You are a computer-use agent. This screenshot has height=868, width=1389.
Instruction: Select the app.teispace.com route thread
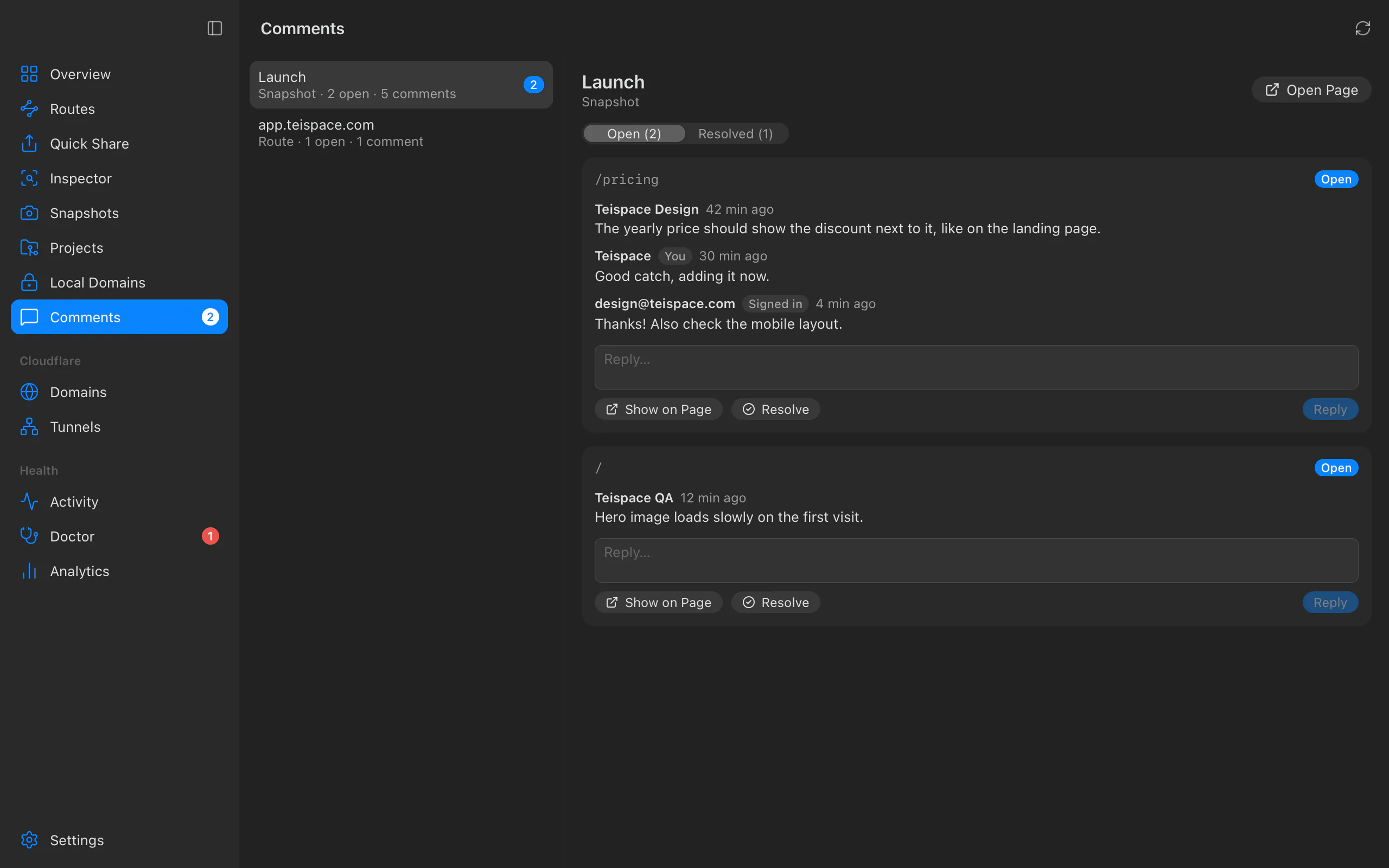tap(401, 132)
